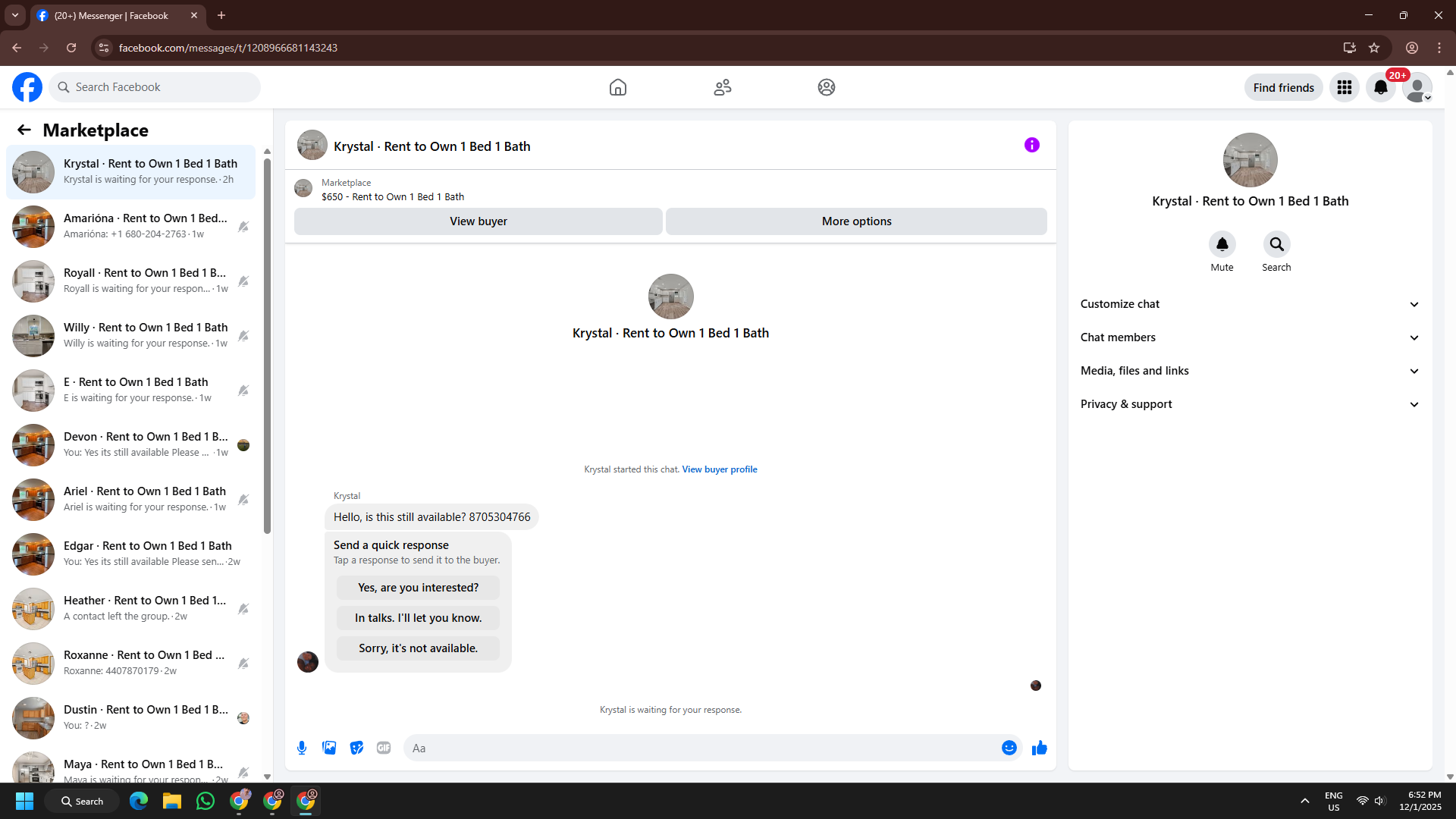Screen dimensions: 1456x819
Task: Click the Aa message input field
Action: click(701, 748)
